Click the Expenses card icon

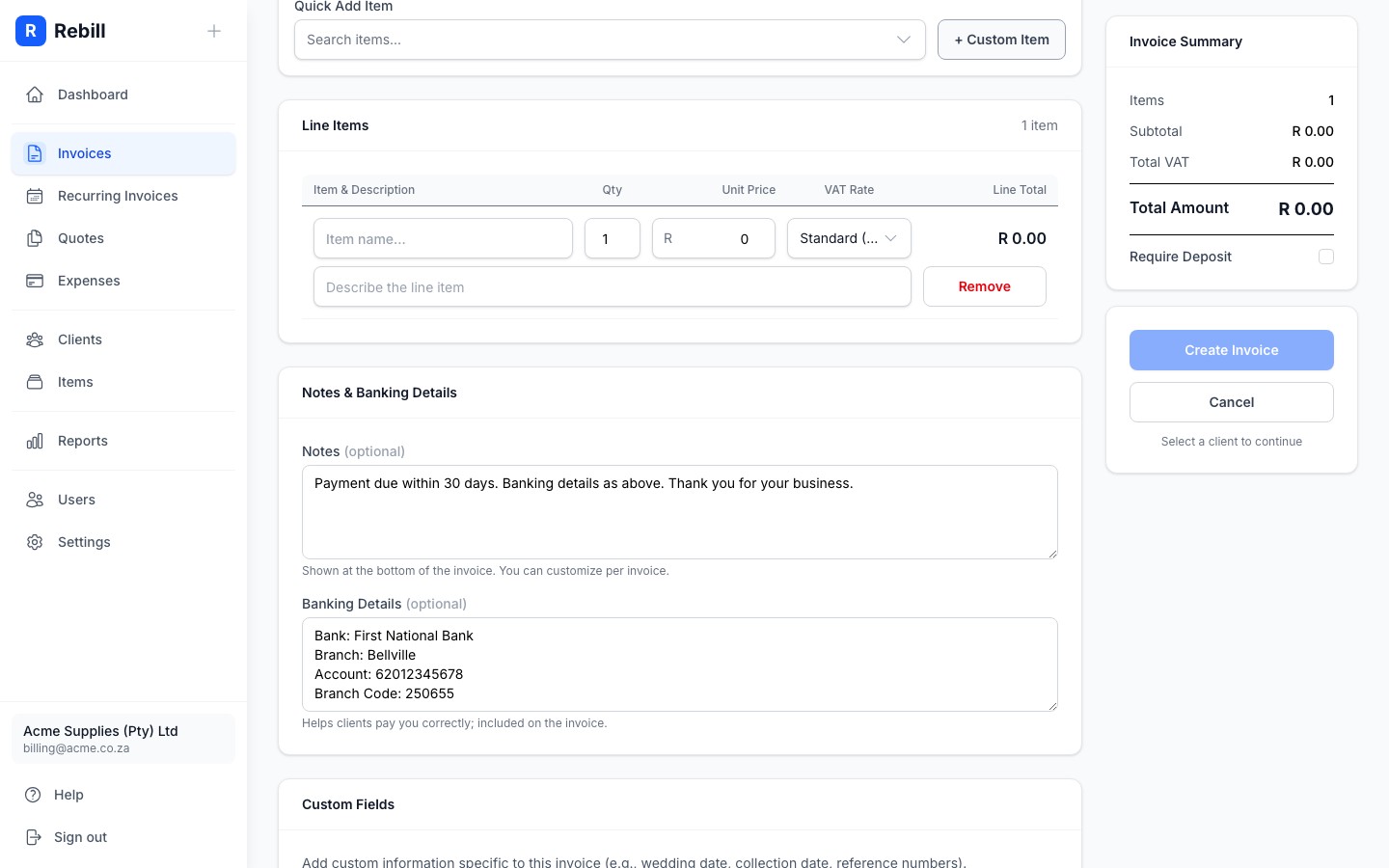point(35,281)
